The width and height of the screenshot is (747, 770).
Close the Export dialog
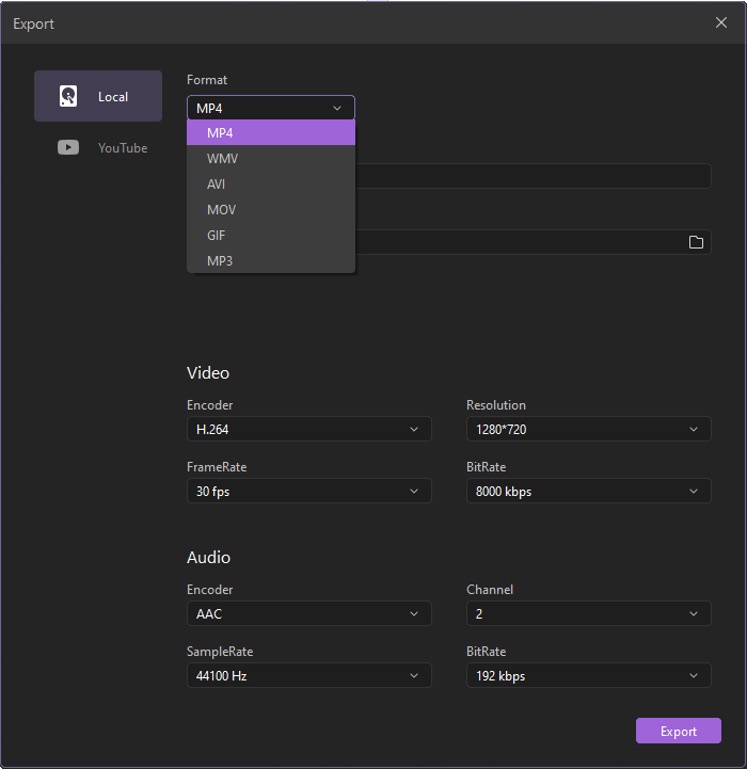point(721,23)
